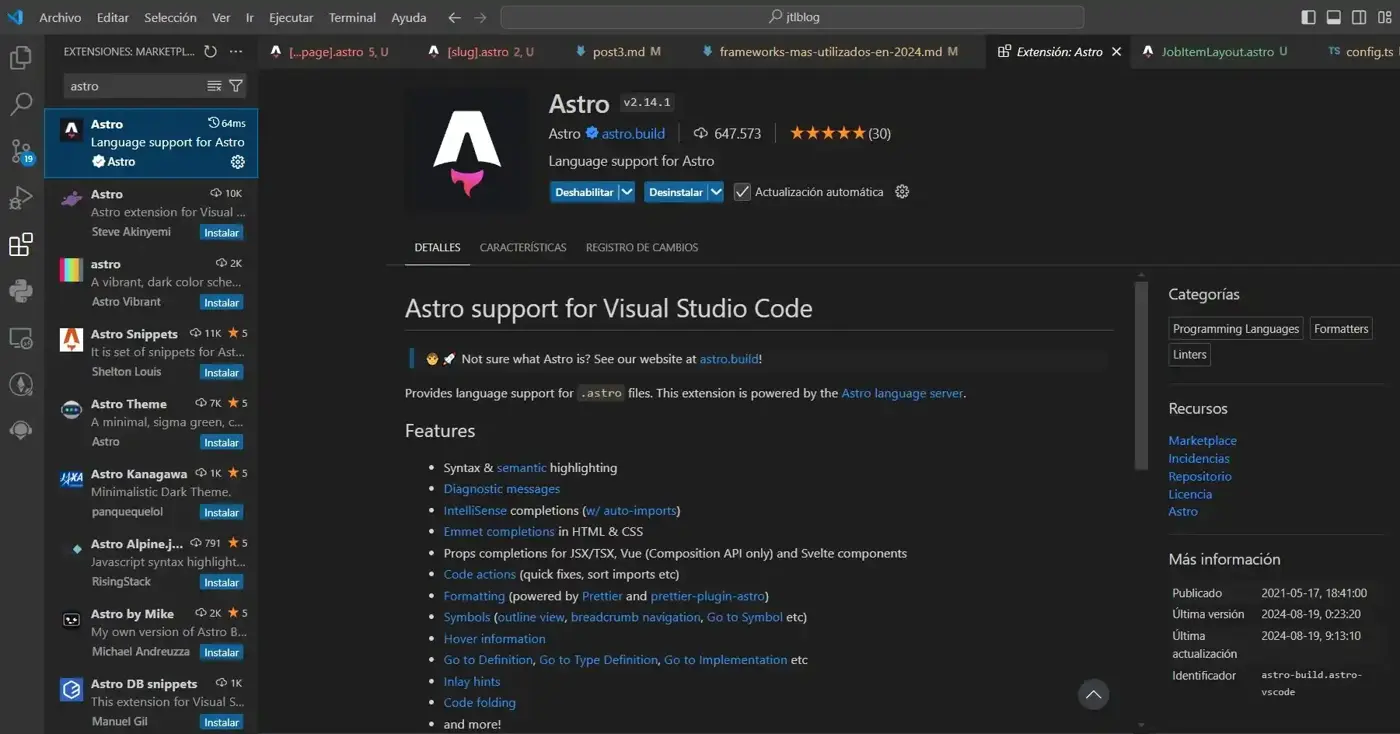This screenshot has width=1400, height=734.
Task: Open Source Control with 19 pending changes
Action: coord(21,151)
